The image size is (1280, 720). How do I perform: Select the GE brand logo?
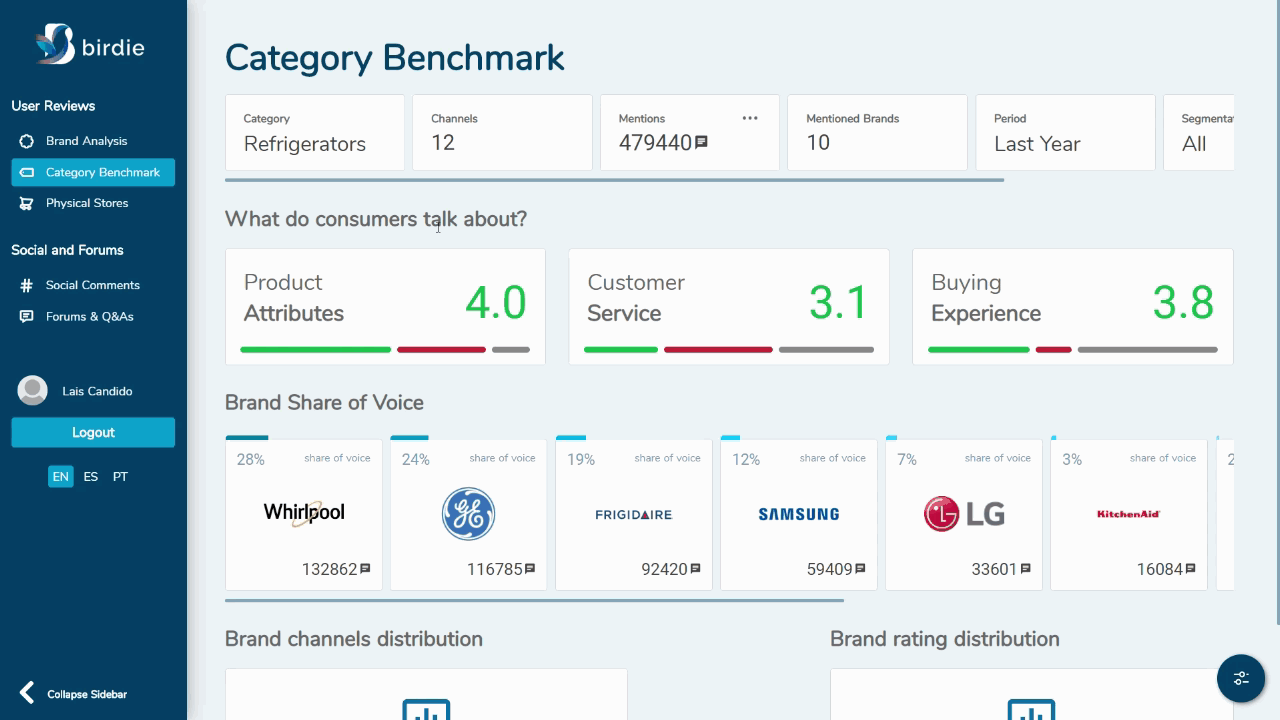pos(468,514)
